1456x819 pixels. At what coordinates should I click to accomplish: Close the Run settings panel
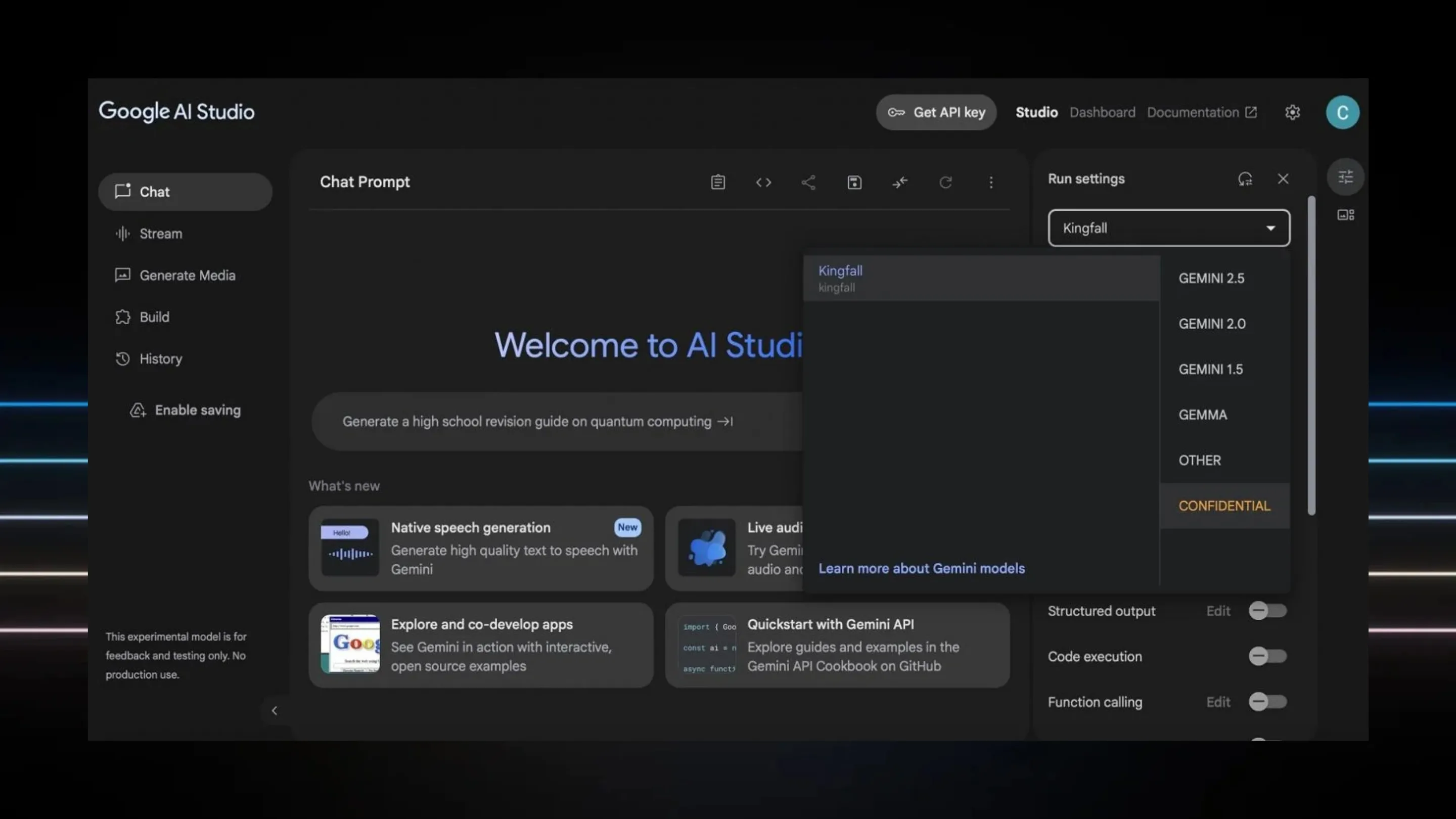(x=1283, y=178)
